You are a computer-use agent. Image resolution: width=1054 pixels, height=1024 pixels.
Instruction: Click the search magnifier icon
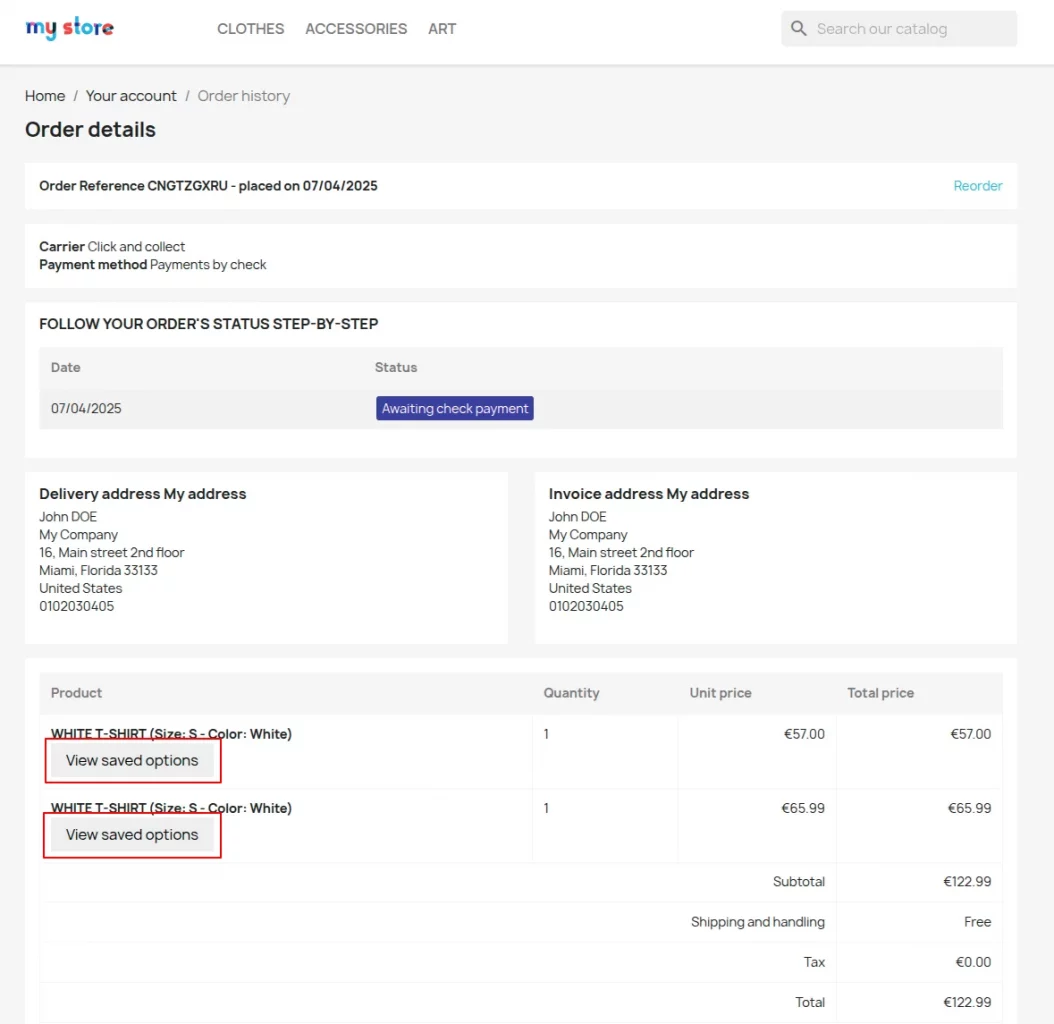798,28
